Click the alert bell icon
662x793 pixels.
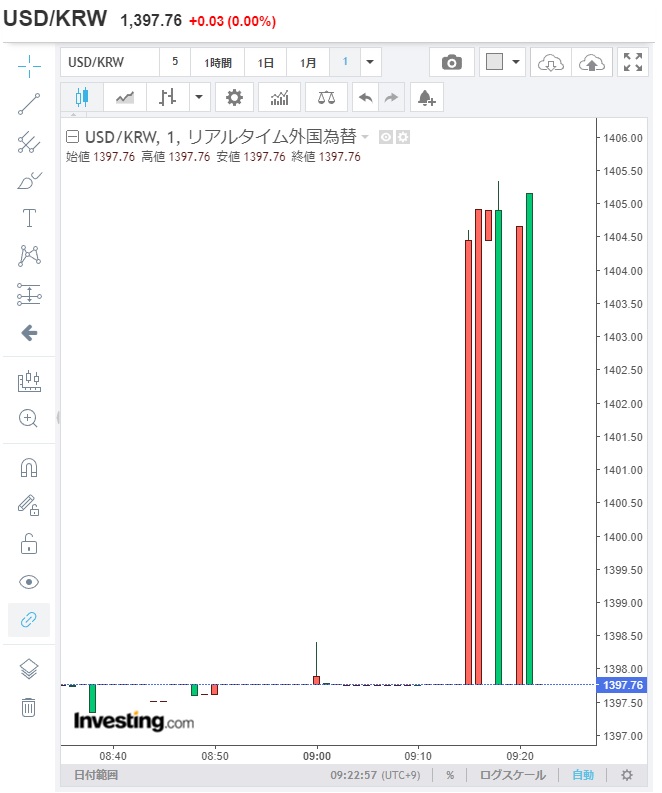[426, 97]
